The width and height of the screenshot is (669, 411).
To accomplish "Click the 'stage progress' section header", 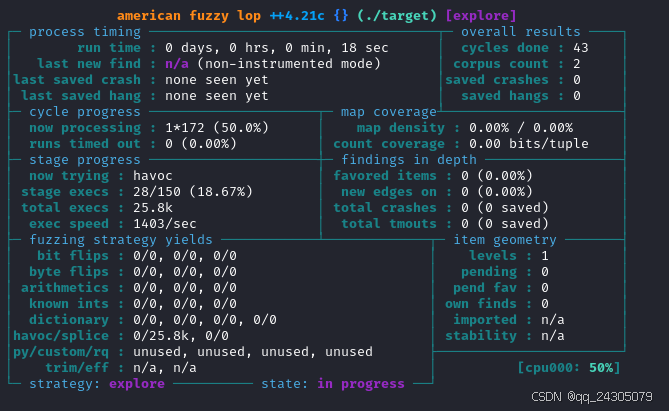I will [x=84, y=160].
